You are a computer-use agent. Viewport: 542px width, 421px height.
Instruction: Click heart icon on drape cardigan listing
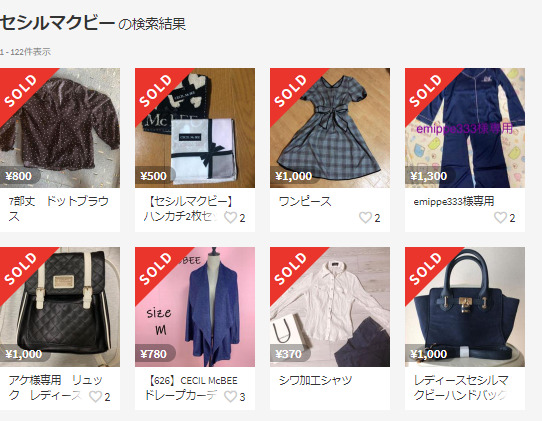[x=230, y=396]
